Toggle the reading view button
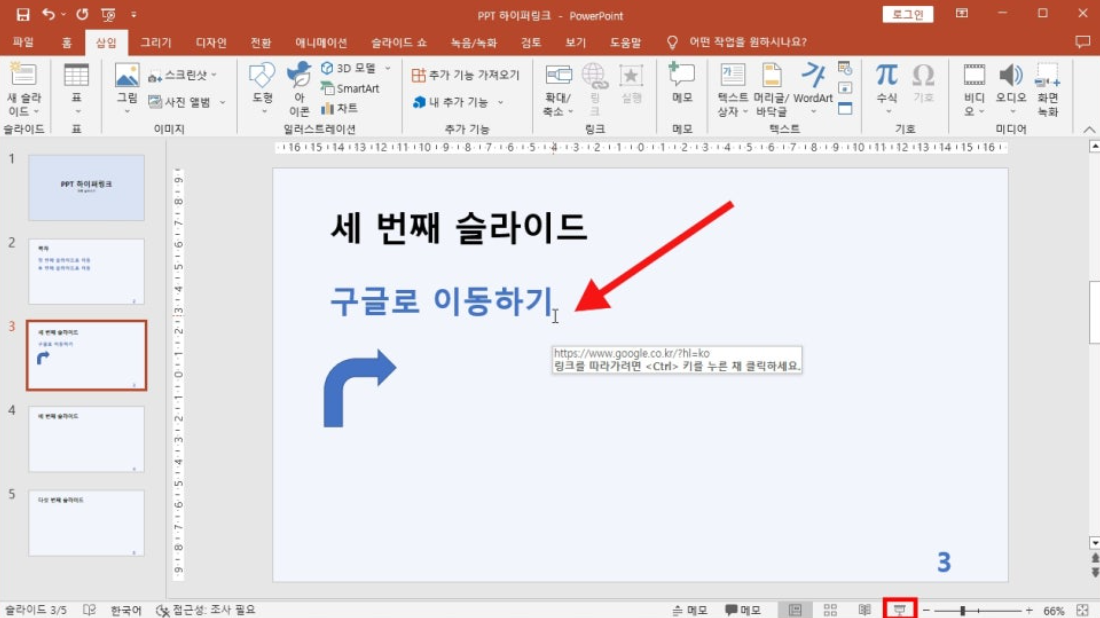The height and width of the screenshot is (618, 1100). point(865,609)
